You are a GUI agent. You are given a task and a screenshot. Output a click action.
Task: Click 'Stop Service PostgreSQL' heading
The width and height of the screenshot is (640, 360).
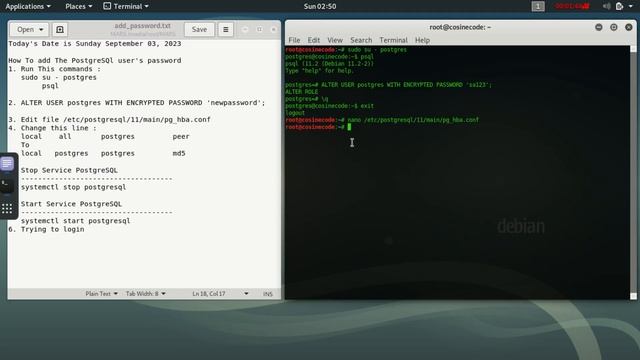(69, 170)
